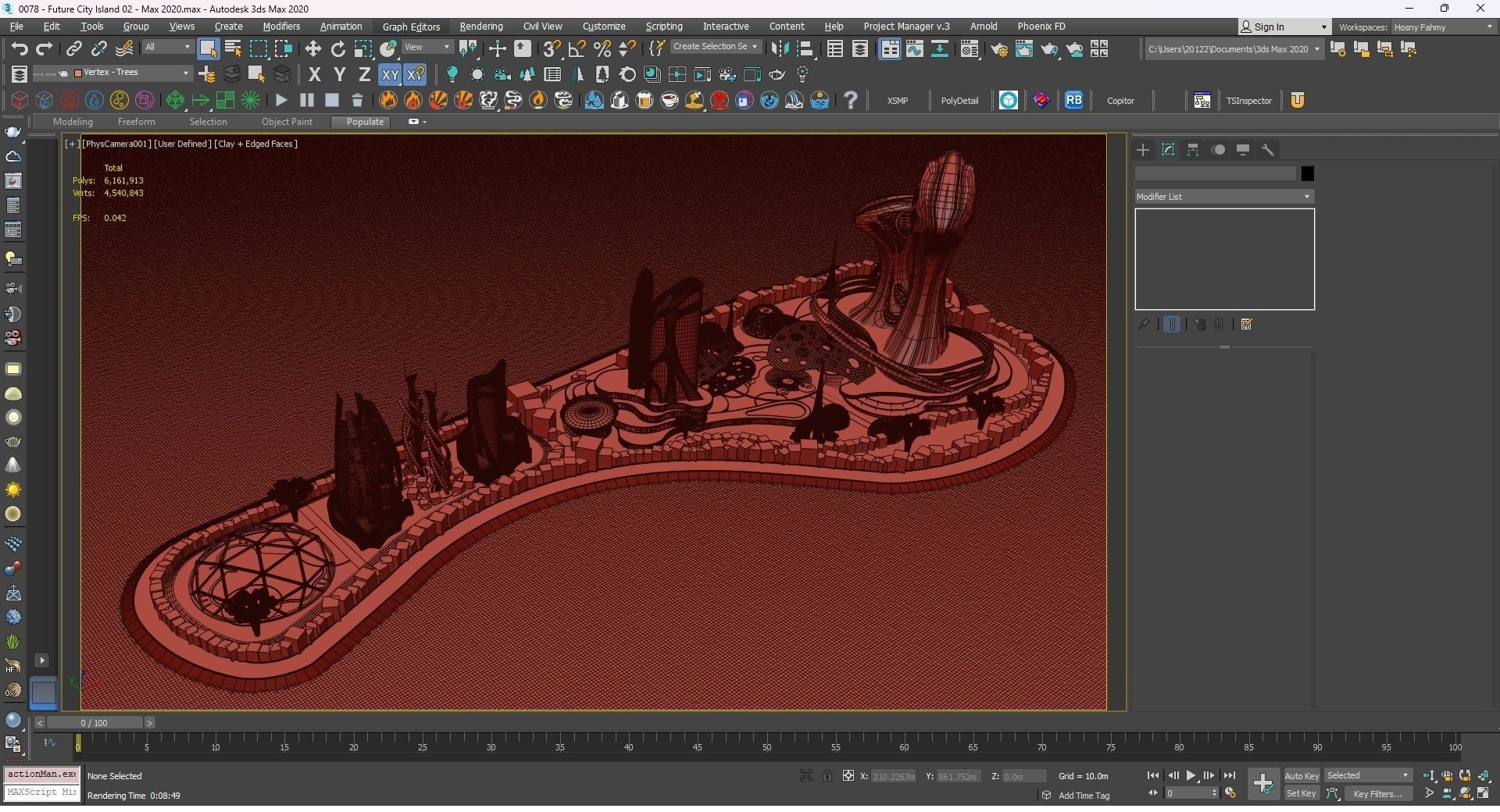Toggle Pin Stack icon

coord(1144,324)
